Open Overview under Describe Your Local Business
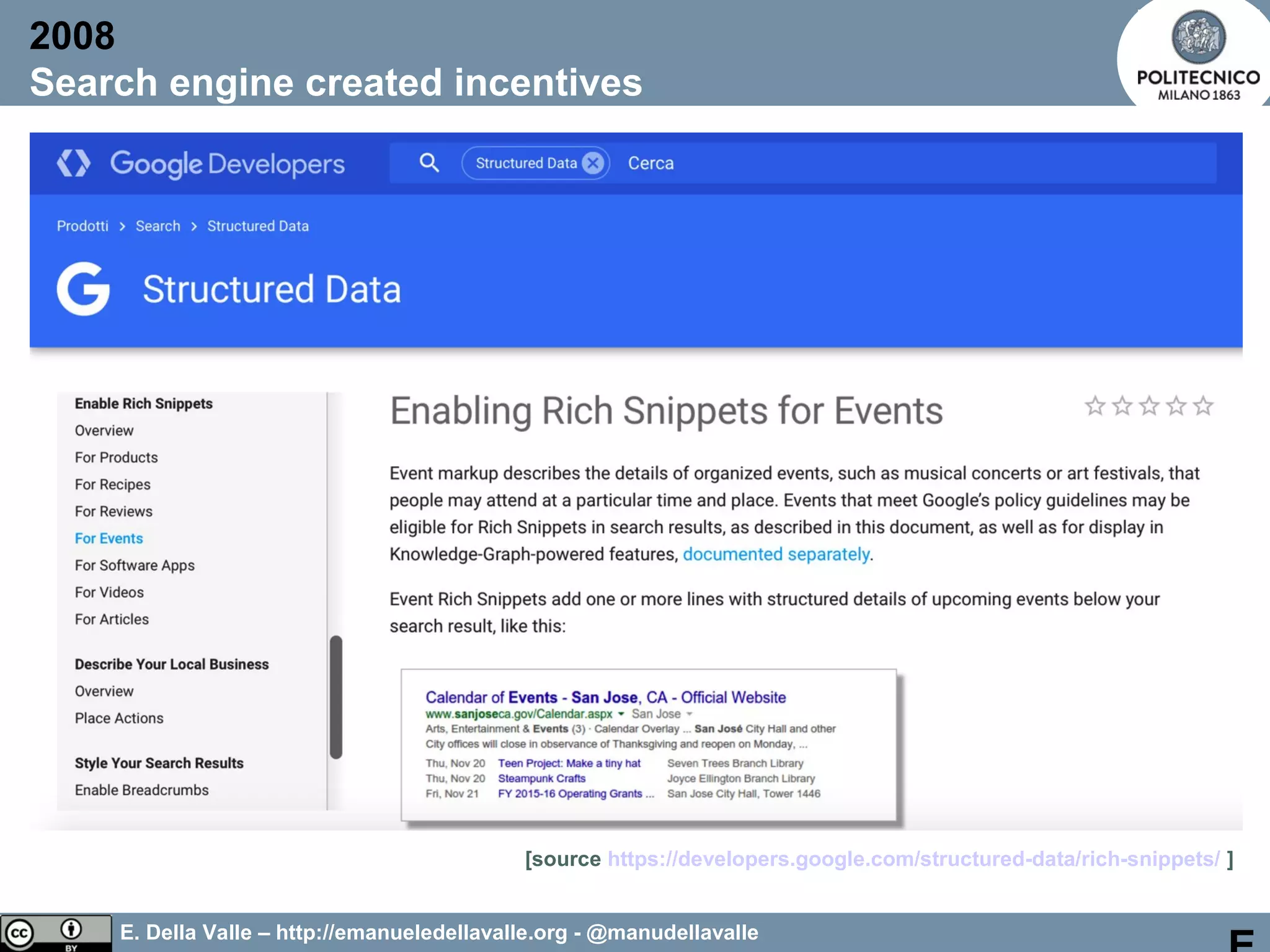The image size is (1270, 952). (x=104, y=691)
